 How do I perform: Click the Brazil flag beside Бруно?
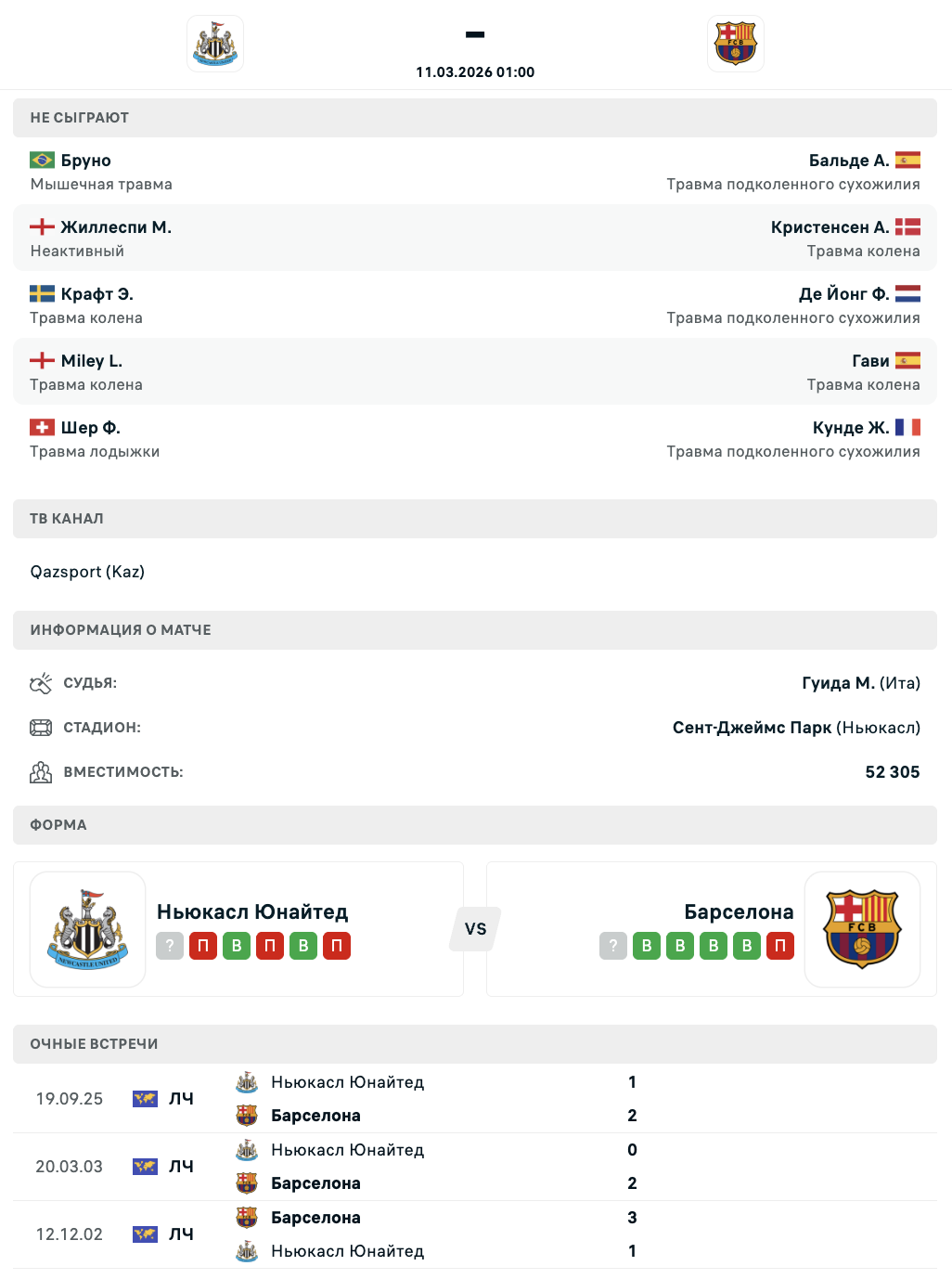[42, 160]
